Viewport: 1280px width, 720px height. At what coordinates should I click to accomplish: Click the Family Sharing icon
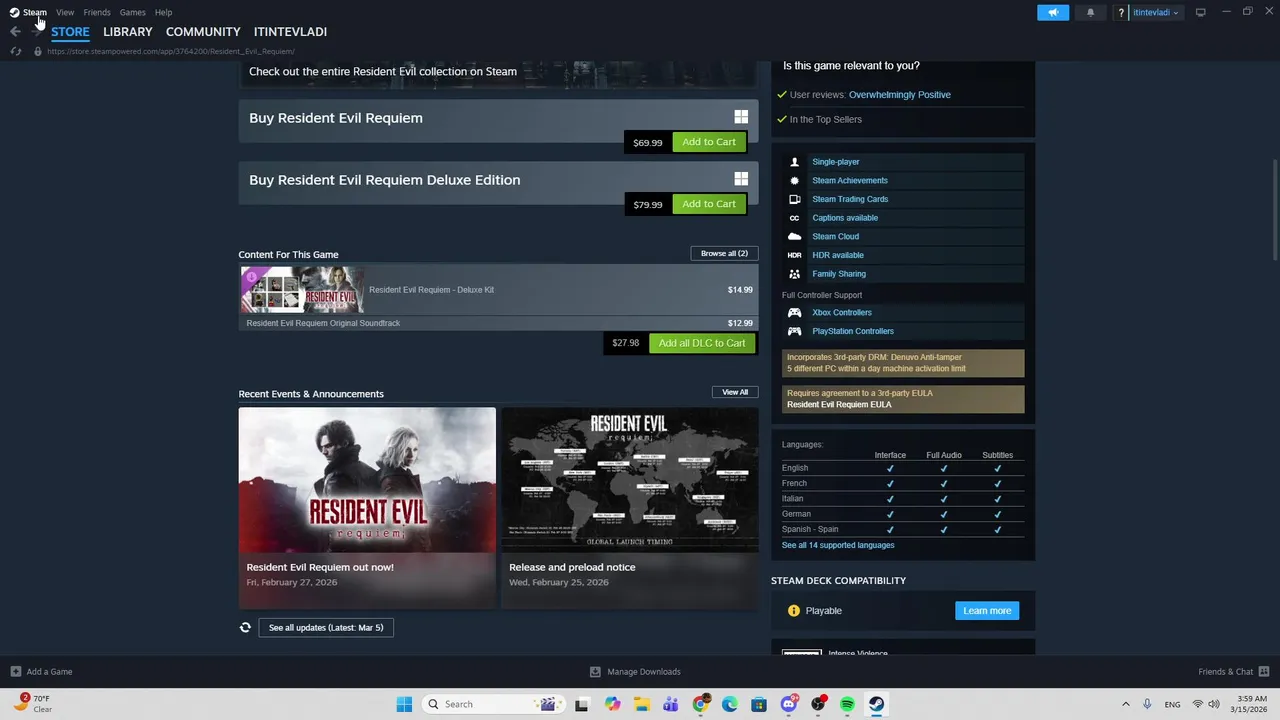[794, 274]
